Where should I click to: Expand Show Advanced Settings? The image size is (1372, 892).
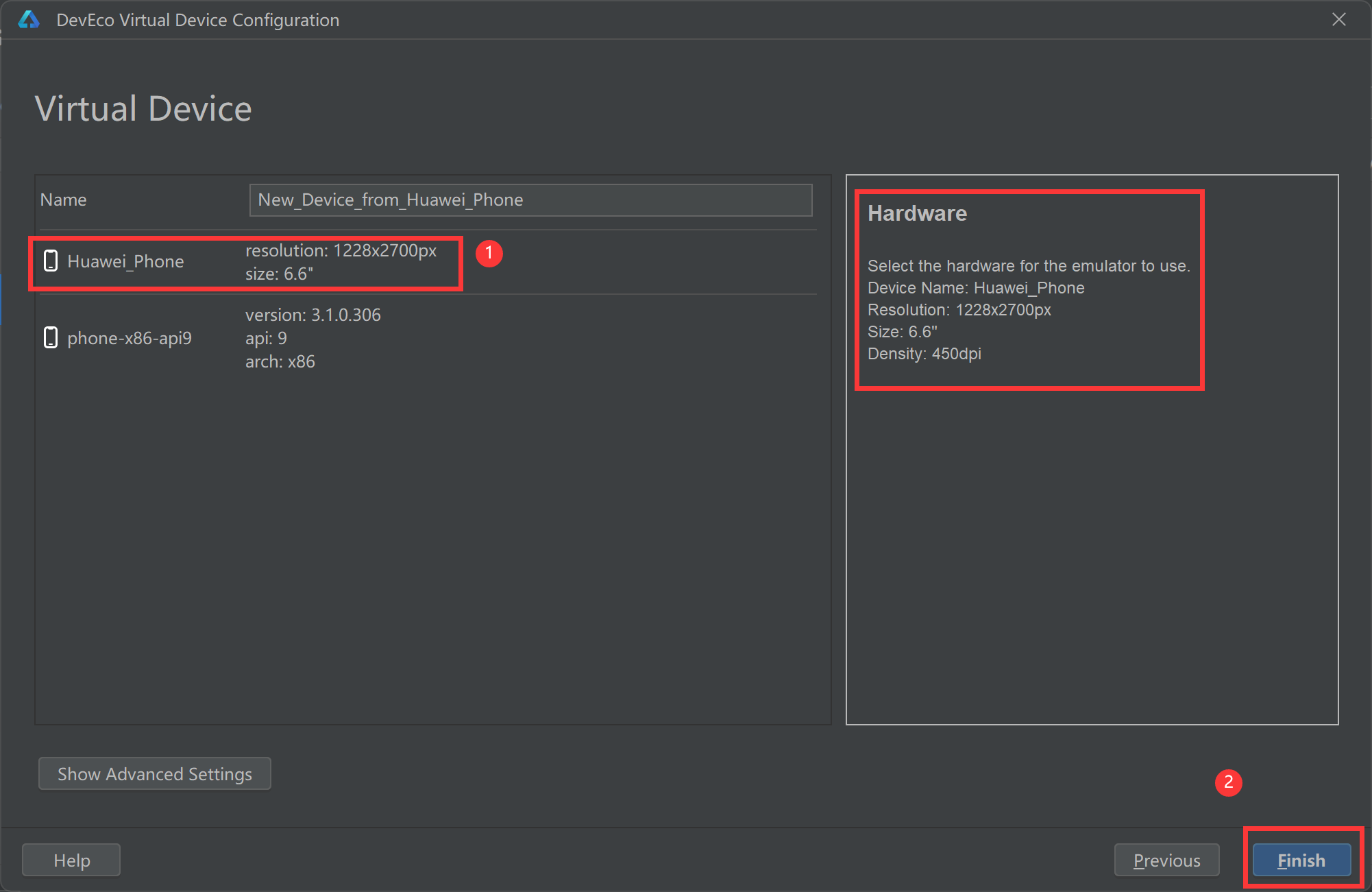pyautogui.click(x=154, y=773)
